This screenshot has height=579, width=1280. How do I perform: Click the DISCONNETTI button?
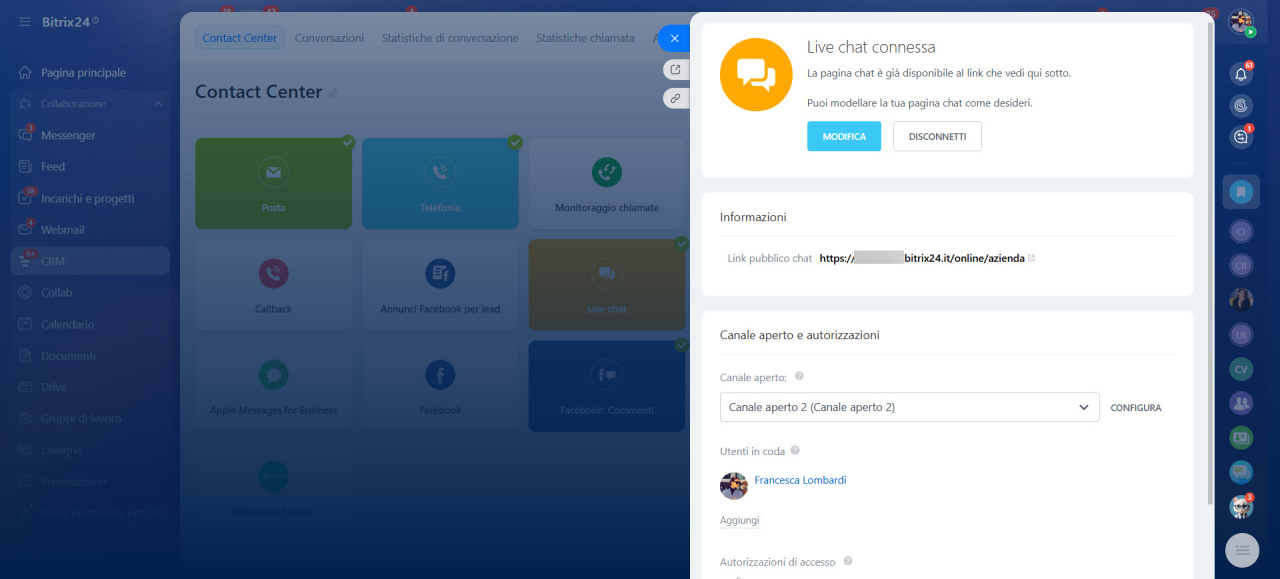[x=937, y=137]
